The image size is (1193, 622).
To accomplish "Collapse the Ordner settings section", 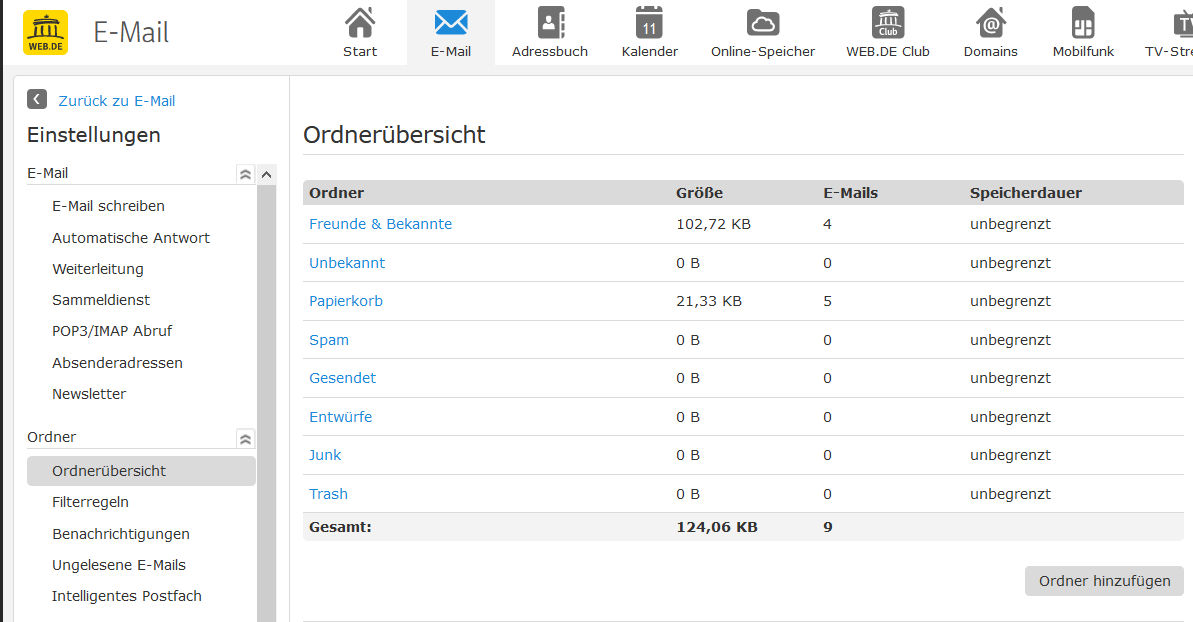I will [245, 439].
